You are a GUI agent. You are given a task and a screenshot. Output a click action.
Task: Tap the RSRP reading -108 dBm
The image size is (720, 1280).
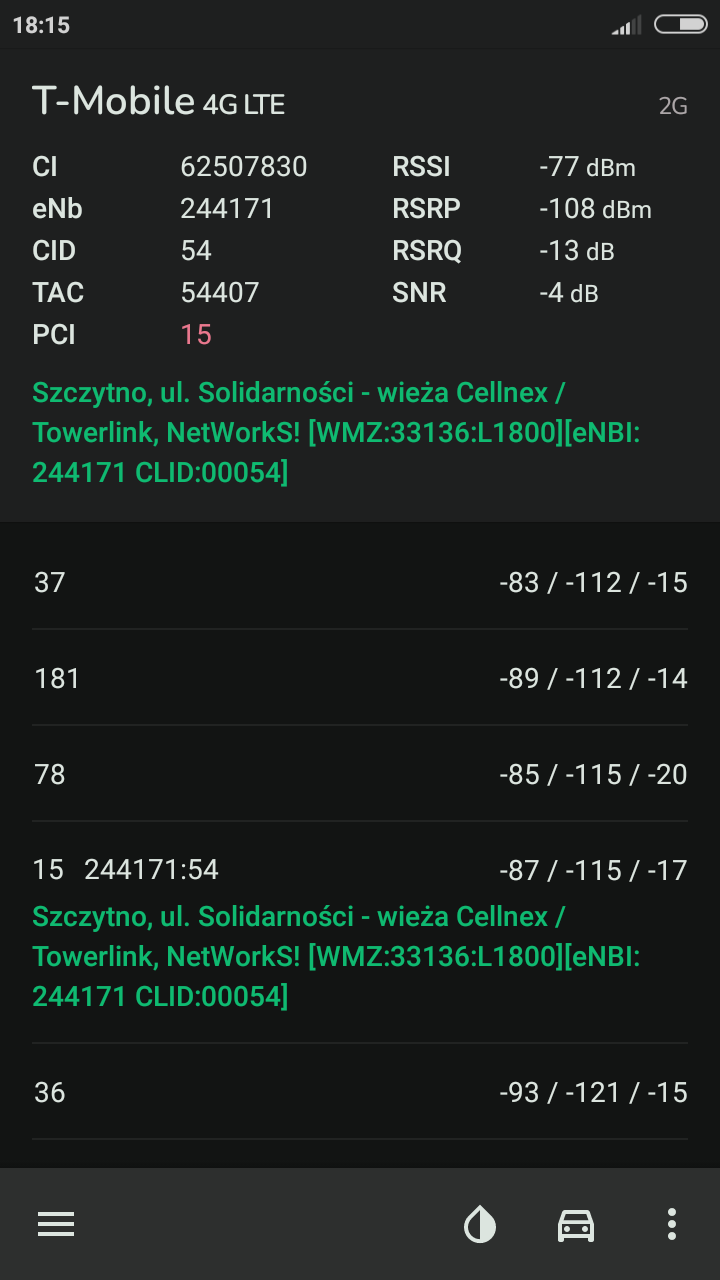[594, 208]
